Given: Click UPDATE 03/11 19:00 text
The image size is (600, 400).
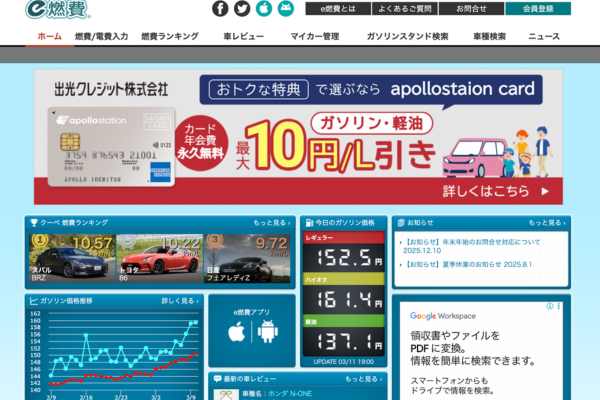Looking at the screenshot, I should (x=344, y=362).
